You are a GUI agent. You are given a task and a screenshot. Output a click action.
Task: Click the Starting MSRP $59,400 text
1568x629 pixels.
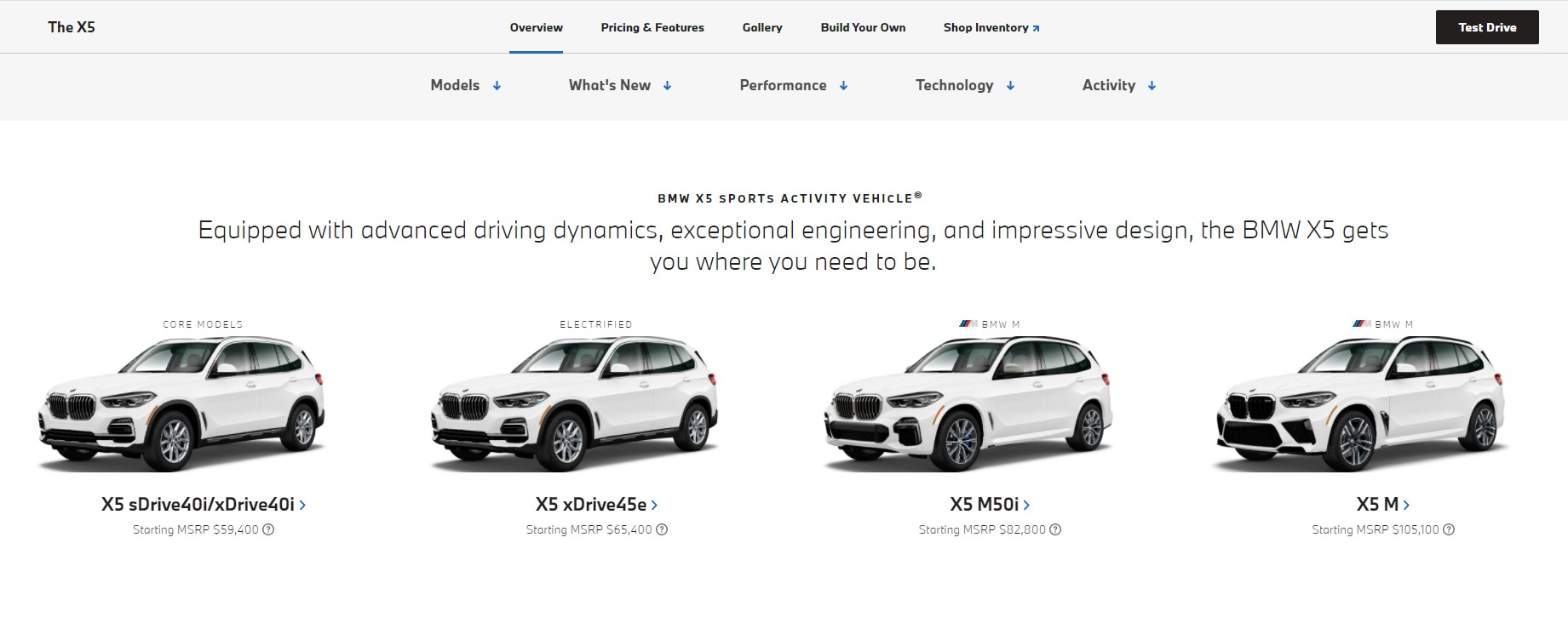[x=196, y=529]
